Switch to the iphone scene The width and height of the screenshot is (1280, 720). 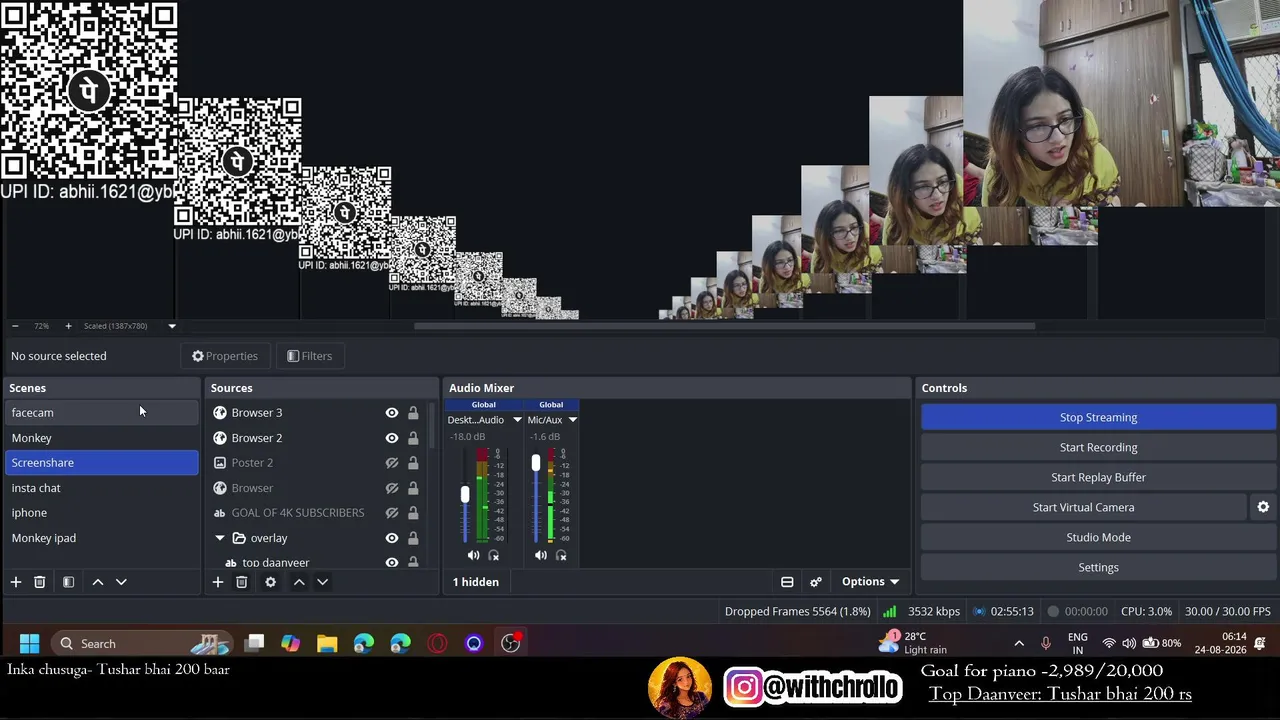pyautogui.click(x=102, y=513)
